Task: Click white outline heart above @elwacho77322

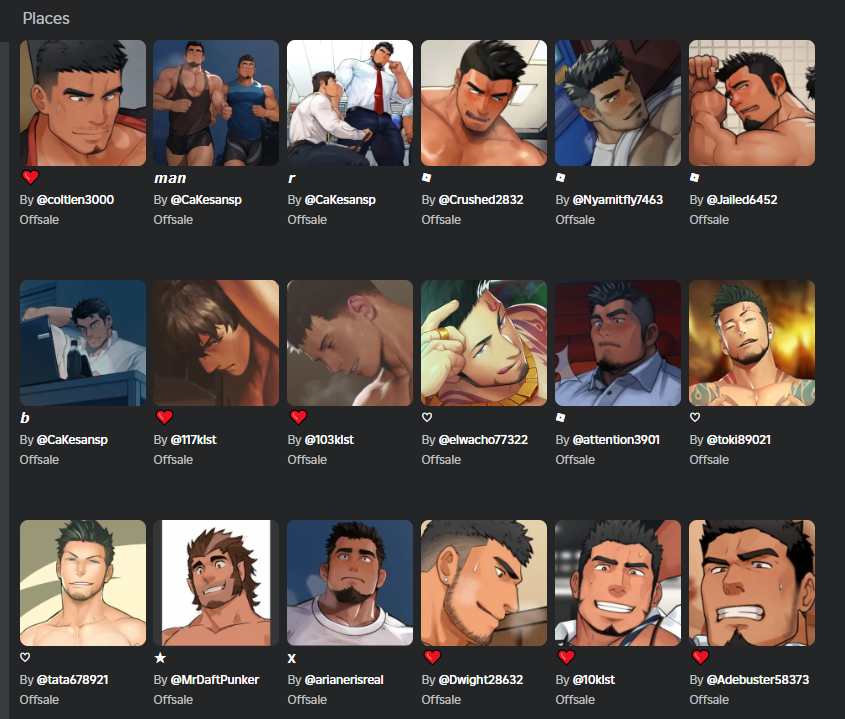Action: 427,417
